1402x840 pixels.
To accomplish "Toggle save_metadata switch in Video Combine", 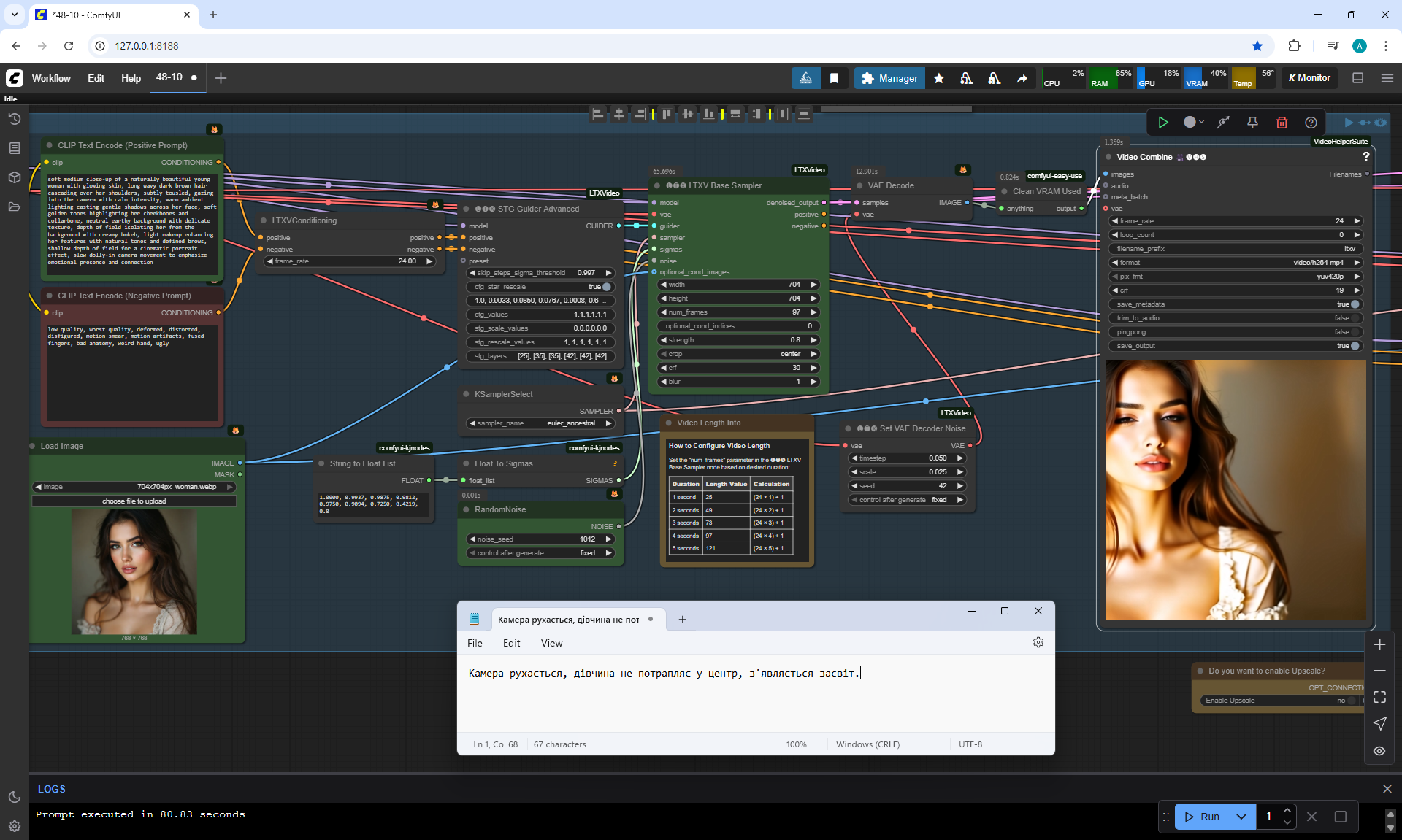I will [1355, 304].
